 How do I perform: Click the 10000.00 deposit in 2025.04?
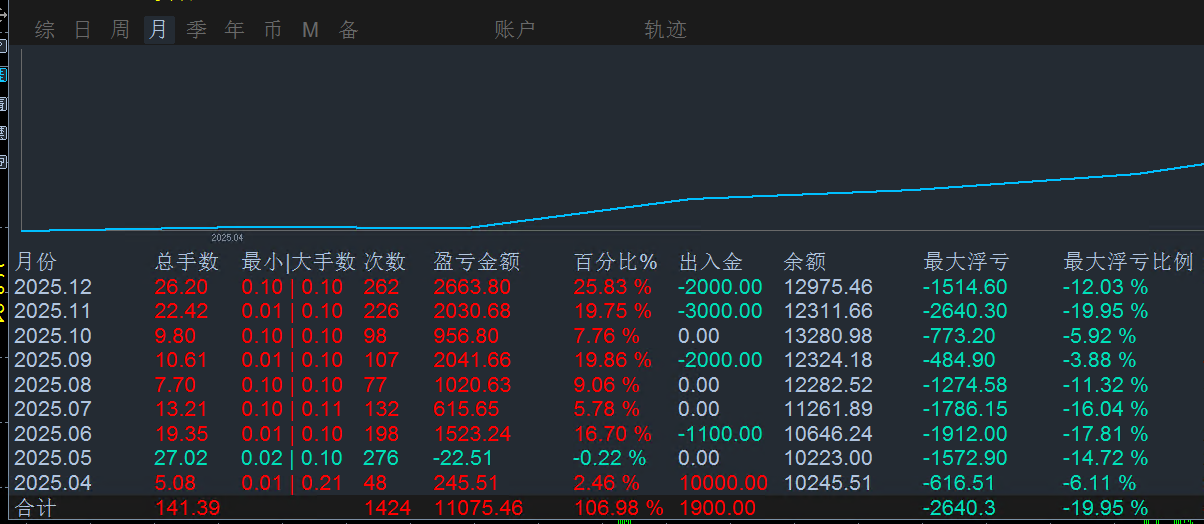724,483
